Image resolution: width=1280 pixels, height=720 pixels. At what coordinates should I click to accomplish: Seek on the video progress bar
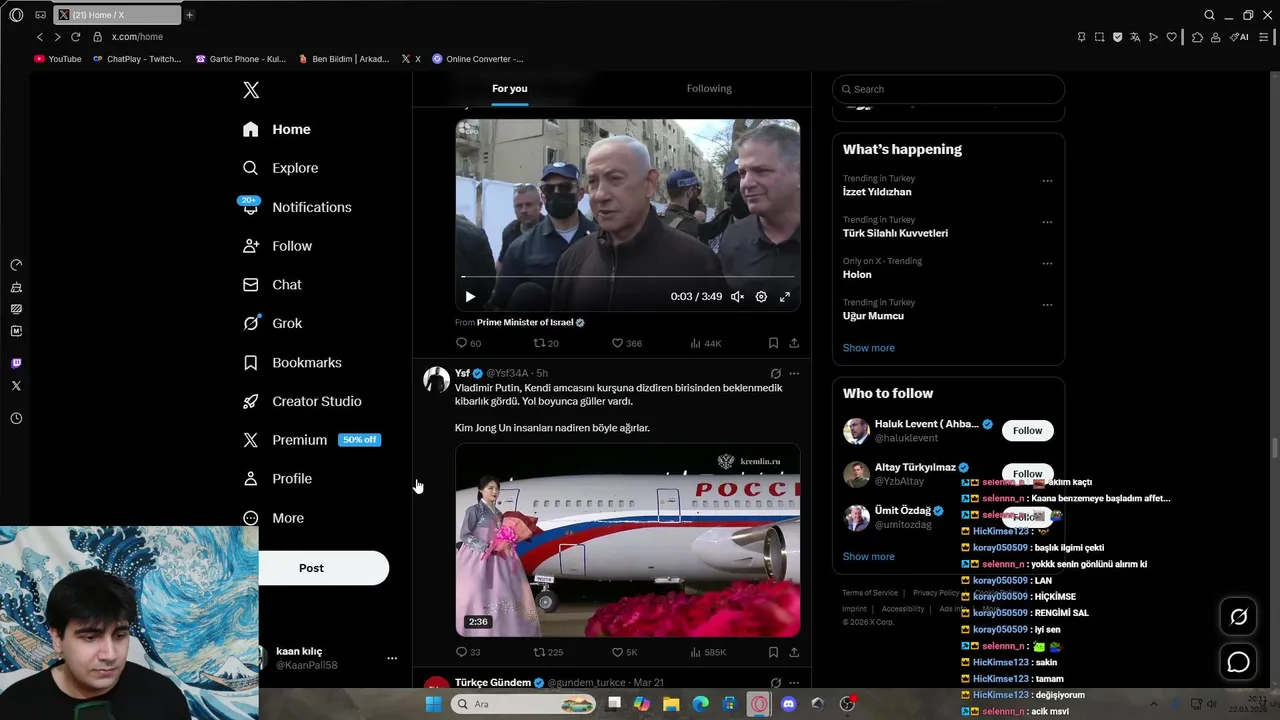pyautogui.click(x=627, y=276)
